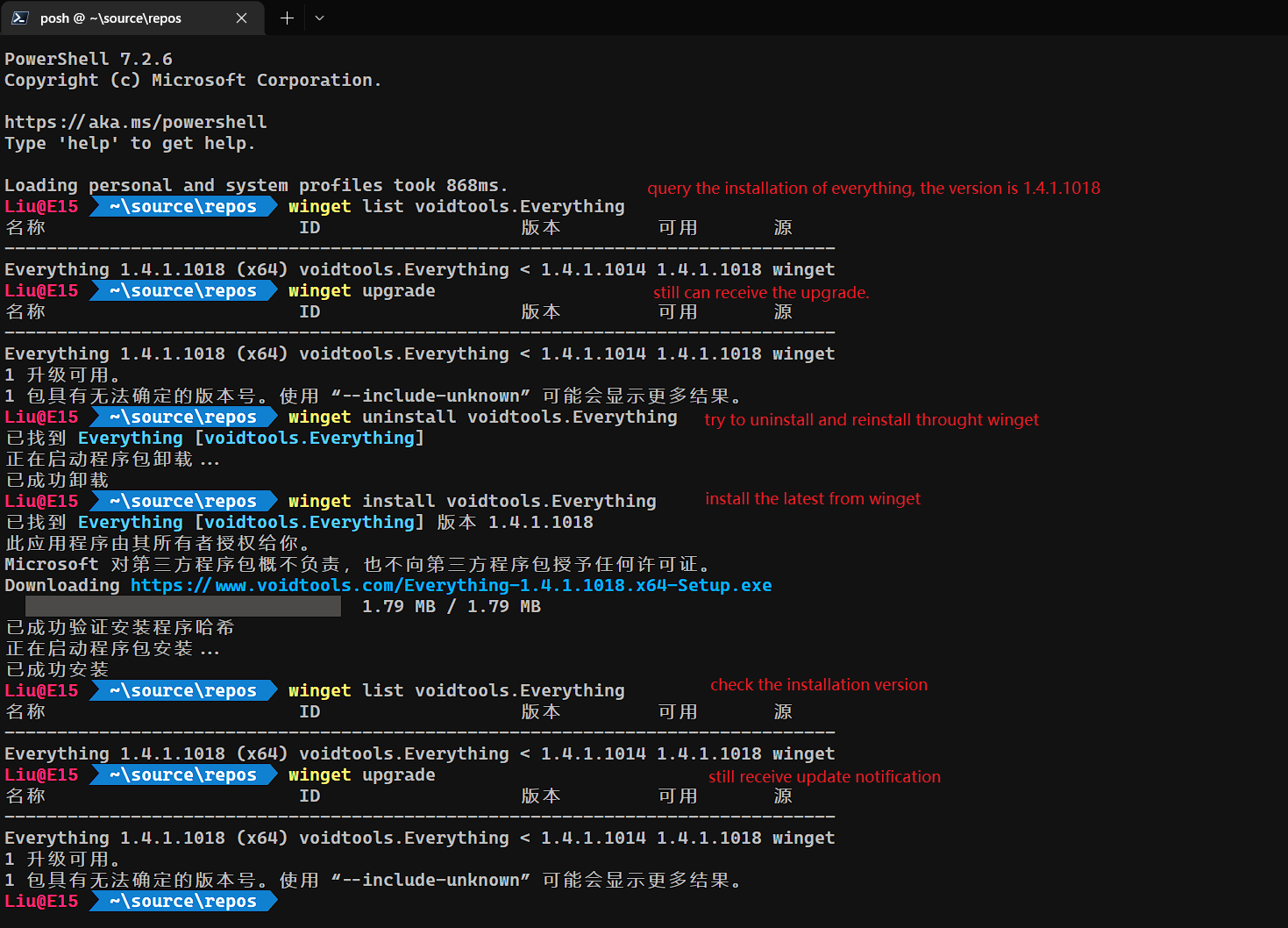Click the empty final prompt line
This screenshot has height=928, width=1288.
pos(140,901)
